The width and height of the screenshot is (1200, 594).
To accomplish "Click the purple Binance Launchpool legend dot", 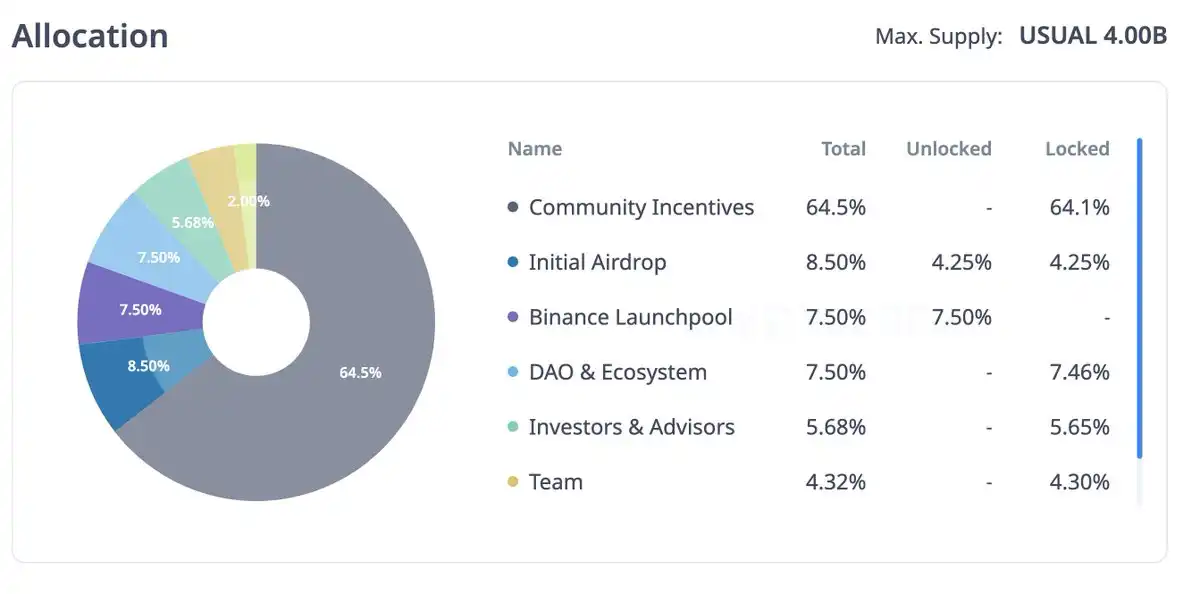I will pos(513,318).
